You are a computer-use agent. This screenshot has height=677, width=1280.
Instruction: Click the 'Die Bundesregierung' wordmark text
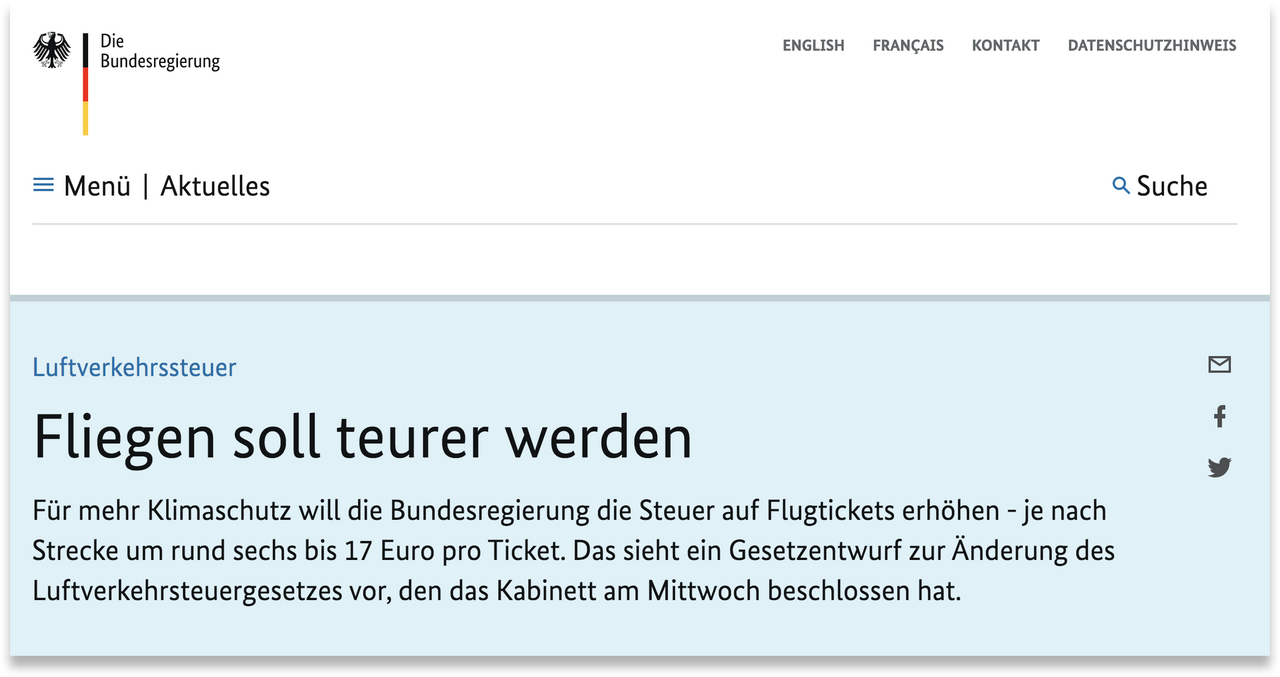point(159,52)
